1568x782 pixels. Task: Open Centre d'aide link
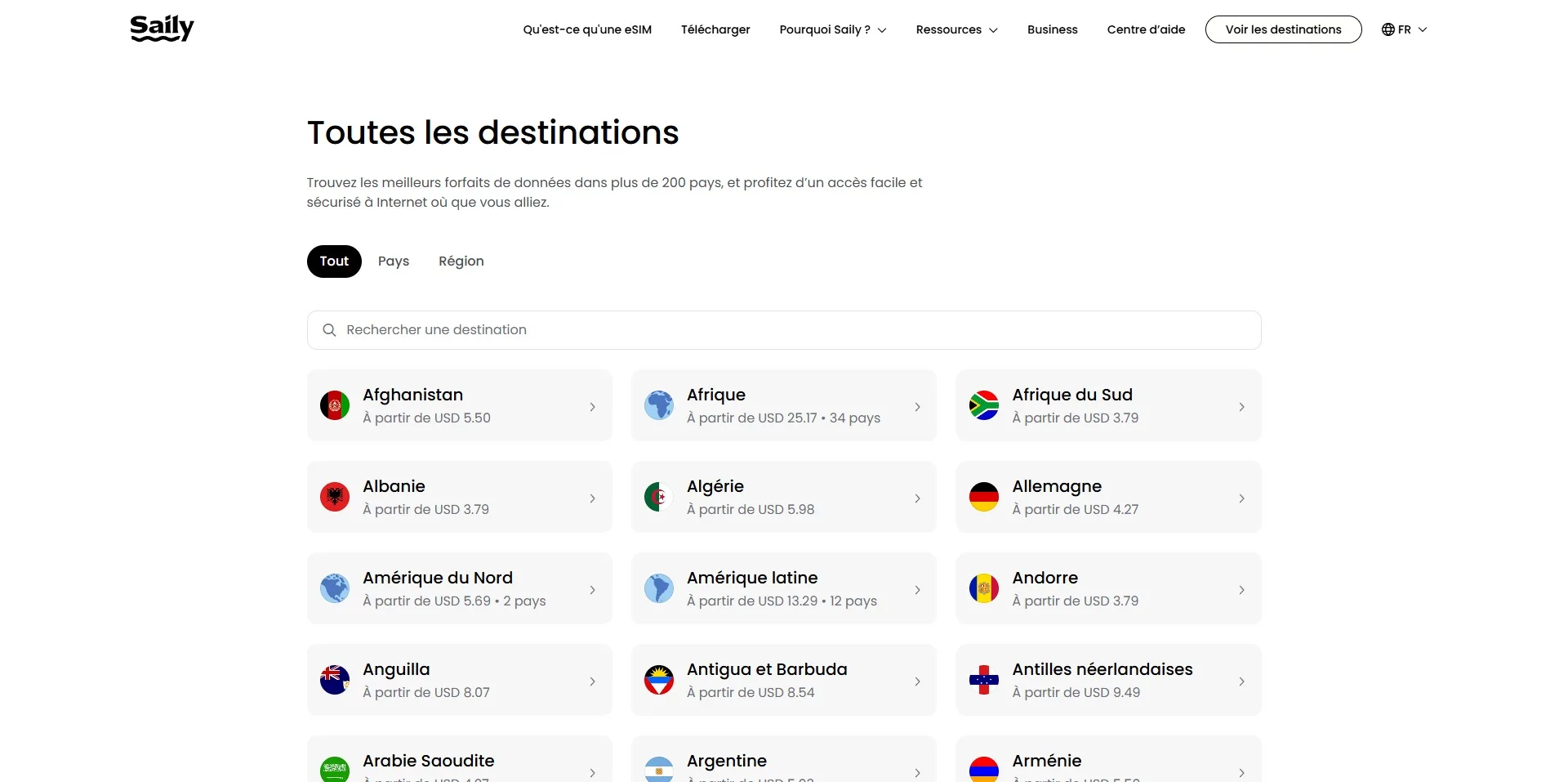(1146, 29)
